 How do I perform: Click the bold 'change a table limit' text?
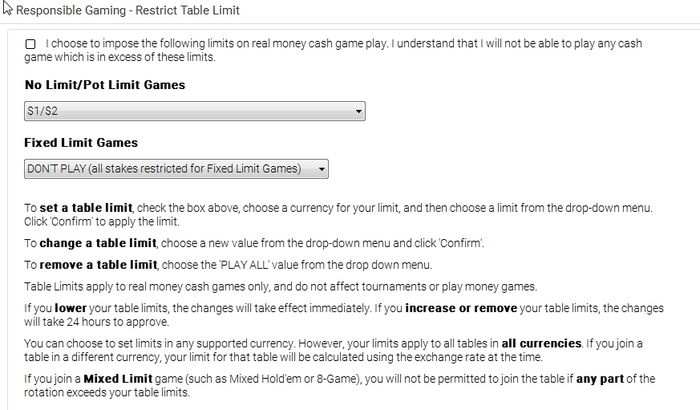click(x=98, y=243)
